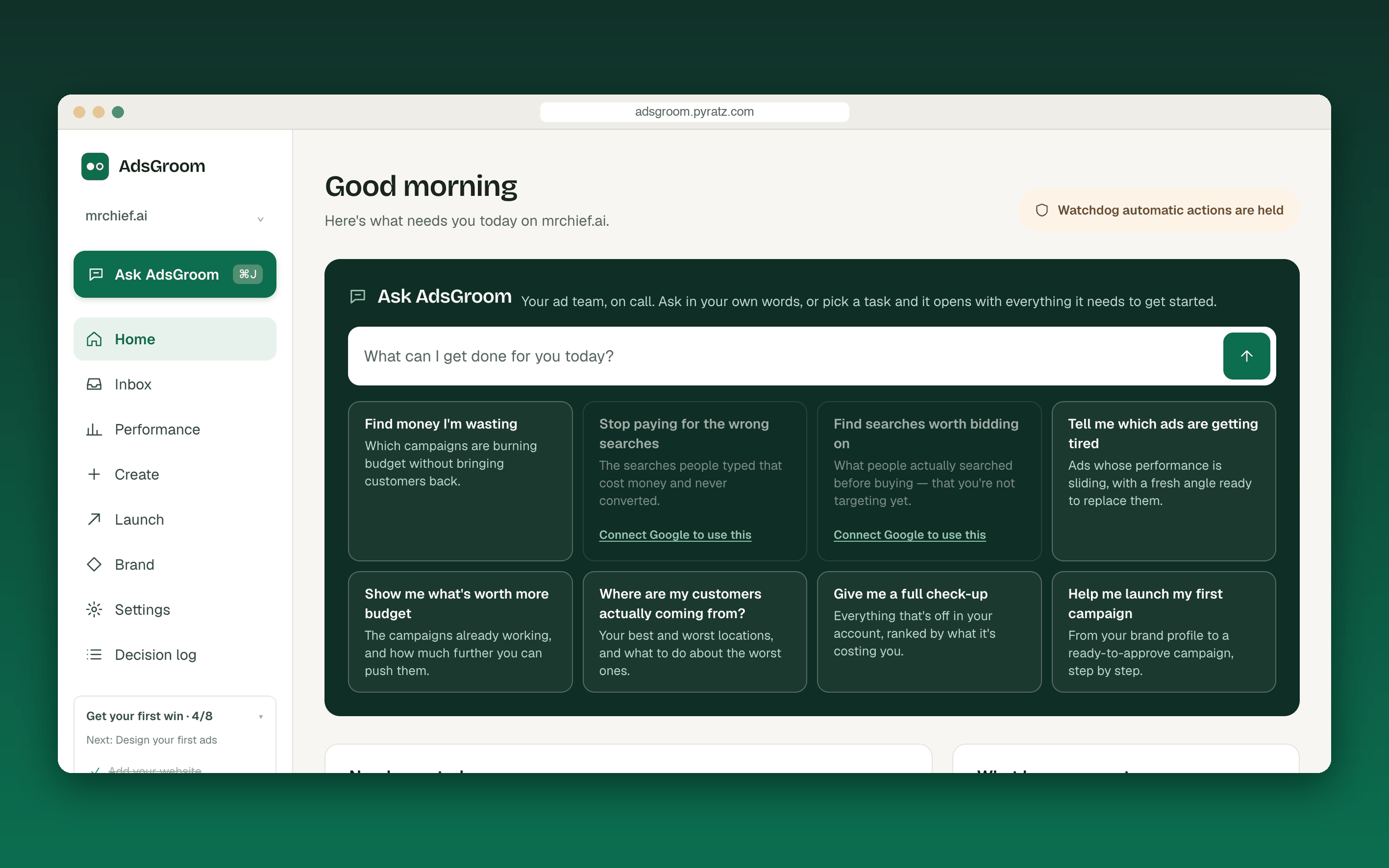Choose the Give me a full check-up card
The width and height of the screenshot is (1389, 868).
929,632
